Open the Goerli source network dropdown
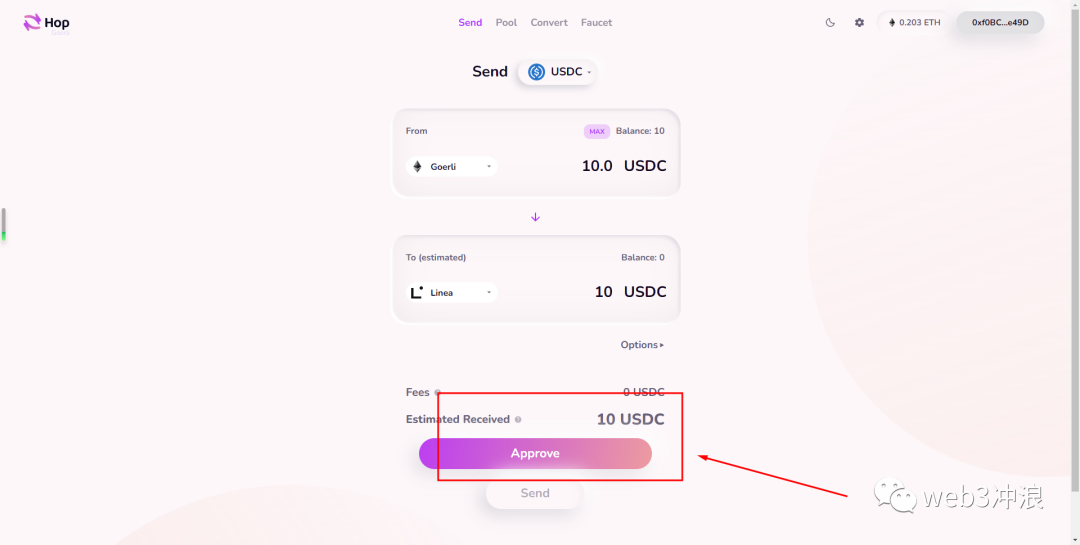 [452, 167]
